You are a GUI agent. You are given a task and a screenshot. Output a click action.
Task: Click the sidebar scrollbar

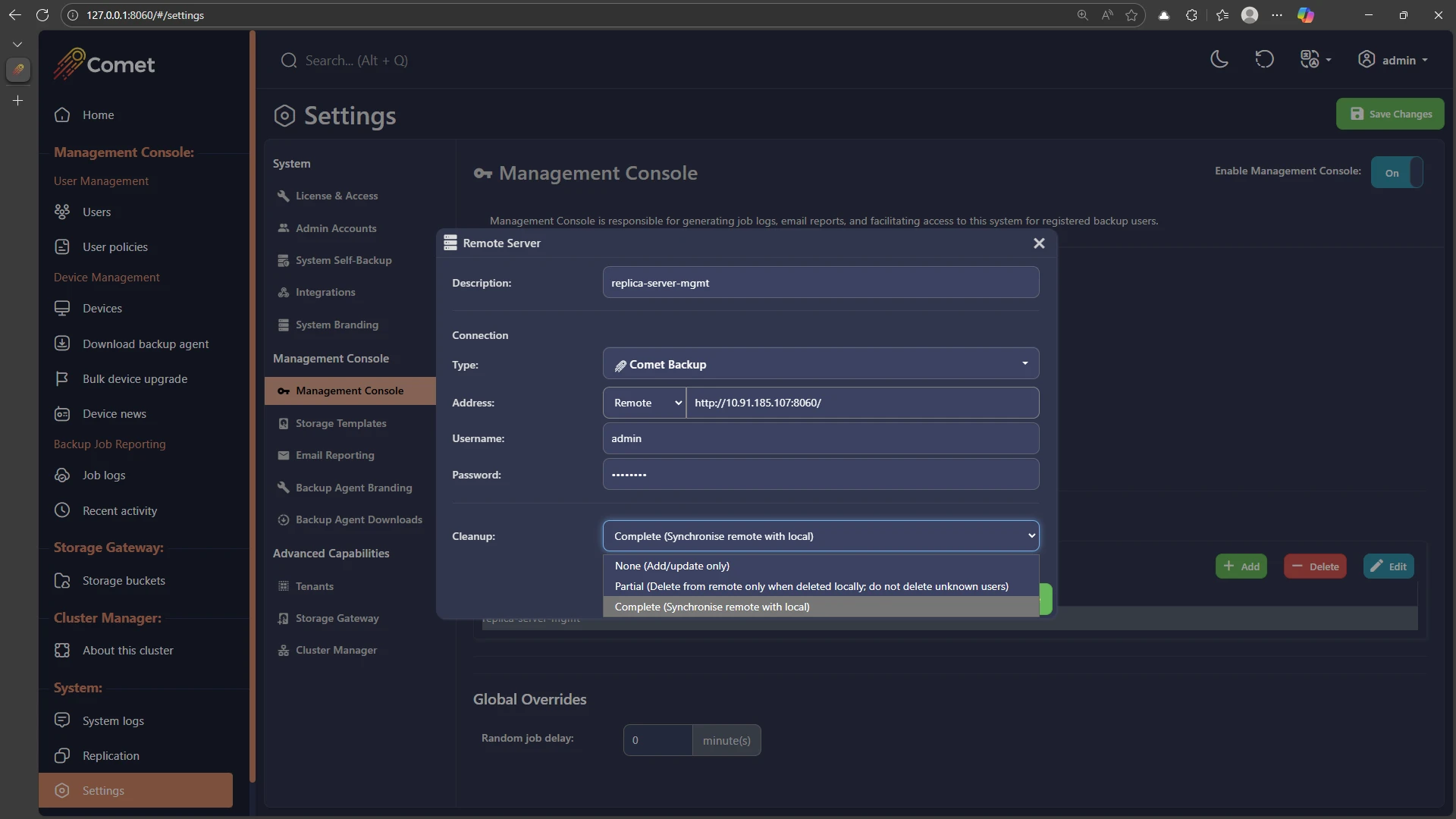253,406
